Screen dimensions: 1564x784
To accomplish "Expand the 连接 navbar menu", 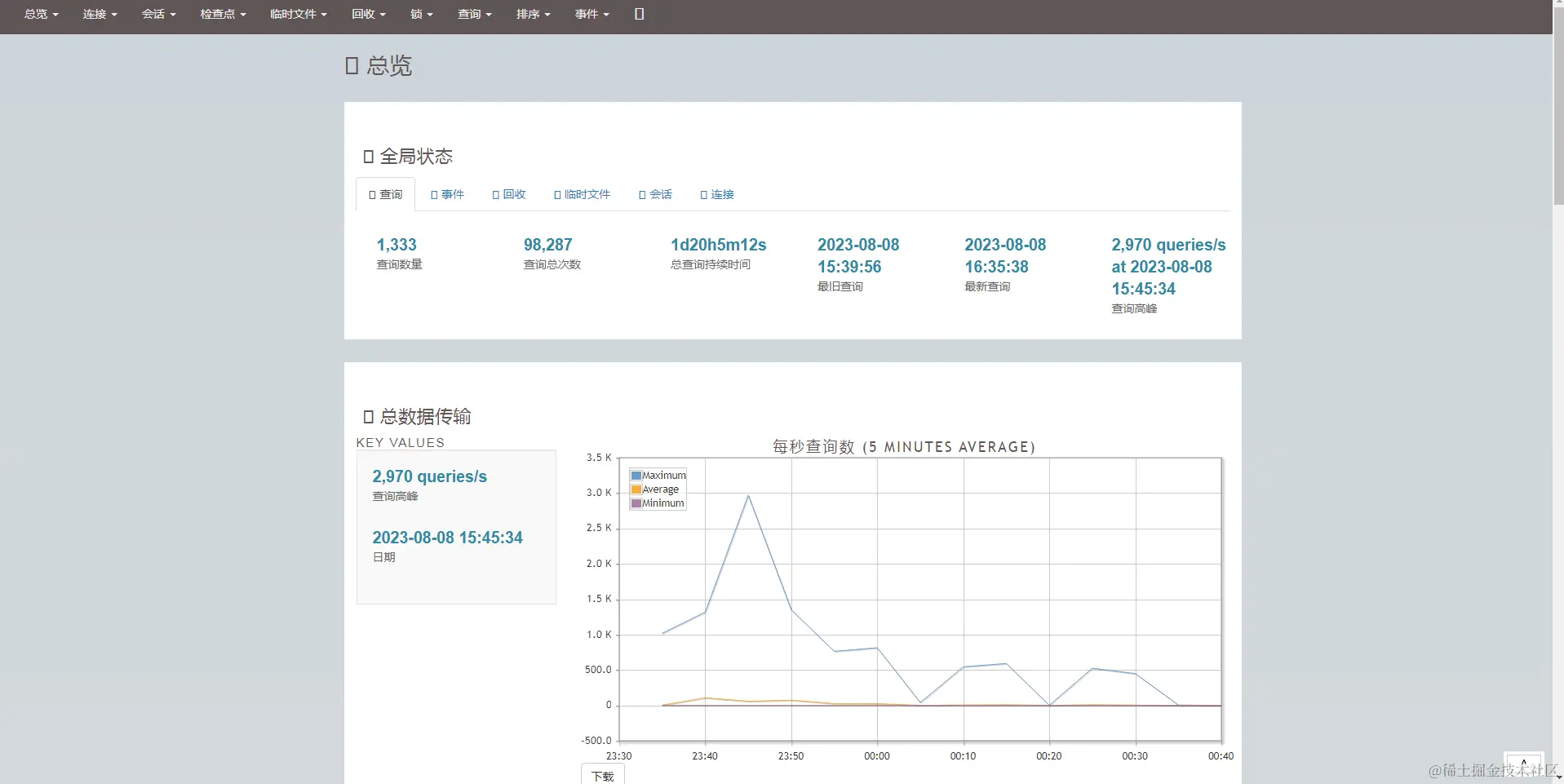I will pos(100,14).
